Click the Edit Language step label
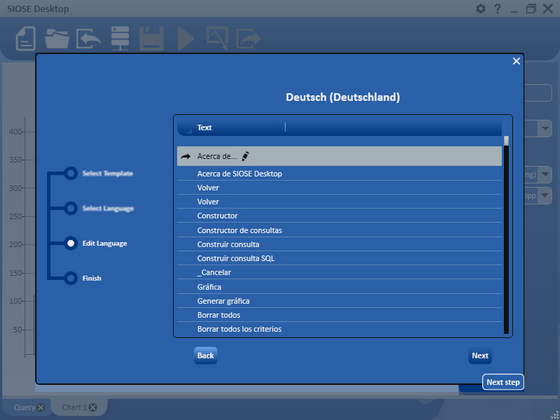560x420 pixels. tap(105, 243)
